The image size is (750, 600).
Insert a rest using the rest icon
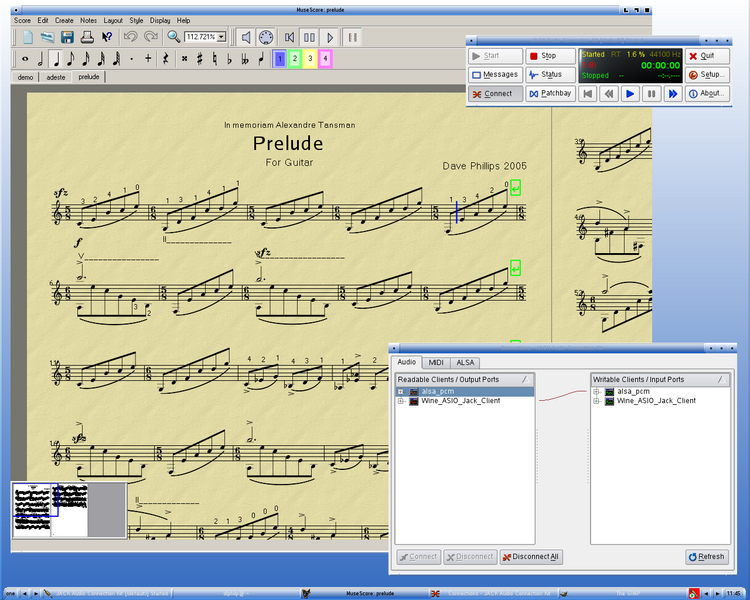[x=165, y=59]
